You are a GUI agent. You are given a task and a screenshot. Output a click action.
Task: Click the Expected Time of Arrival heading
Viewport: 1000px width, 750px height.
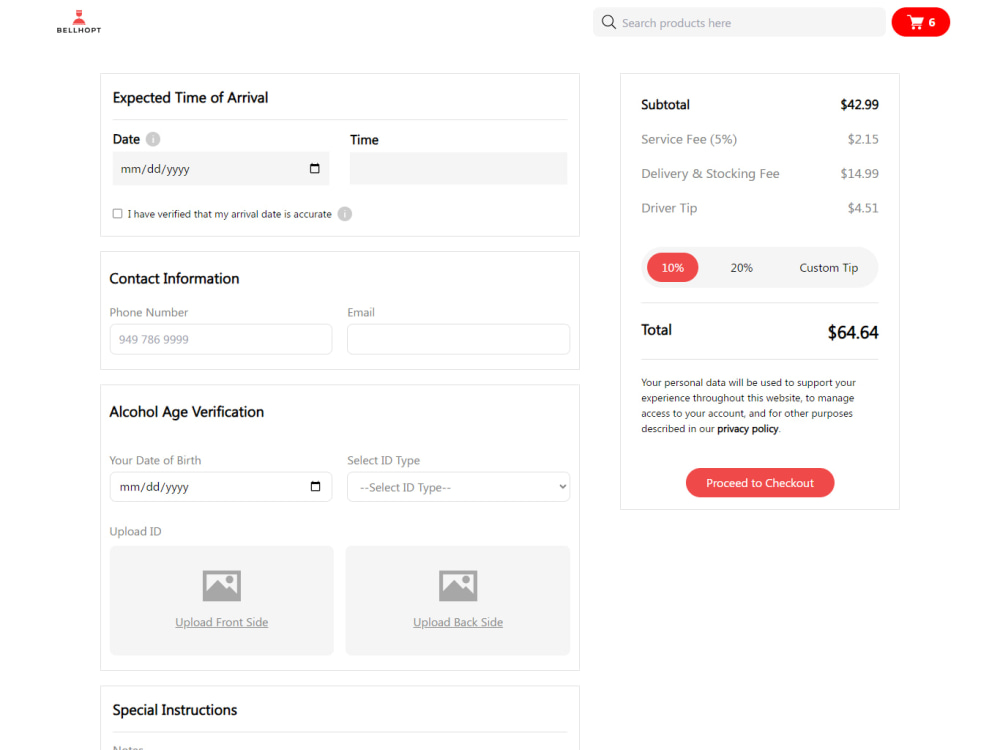189,97
